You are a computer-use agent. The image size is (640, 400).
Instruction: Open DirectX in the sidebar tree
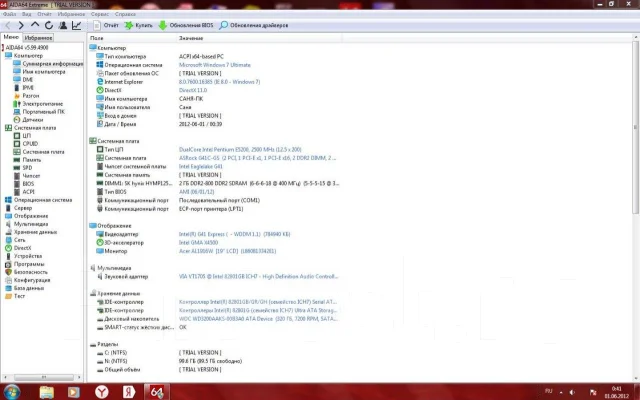tap(22, 248)
